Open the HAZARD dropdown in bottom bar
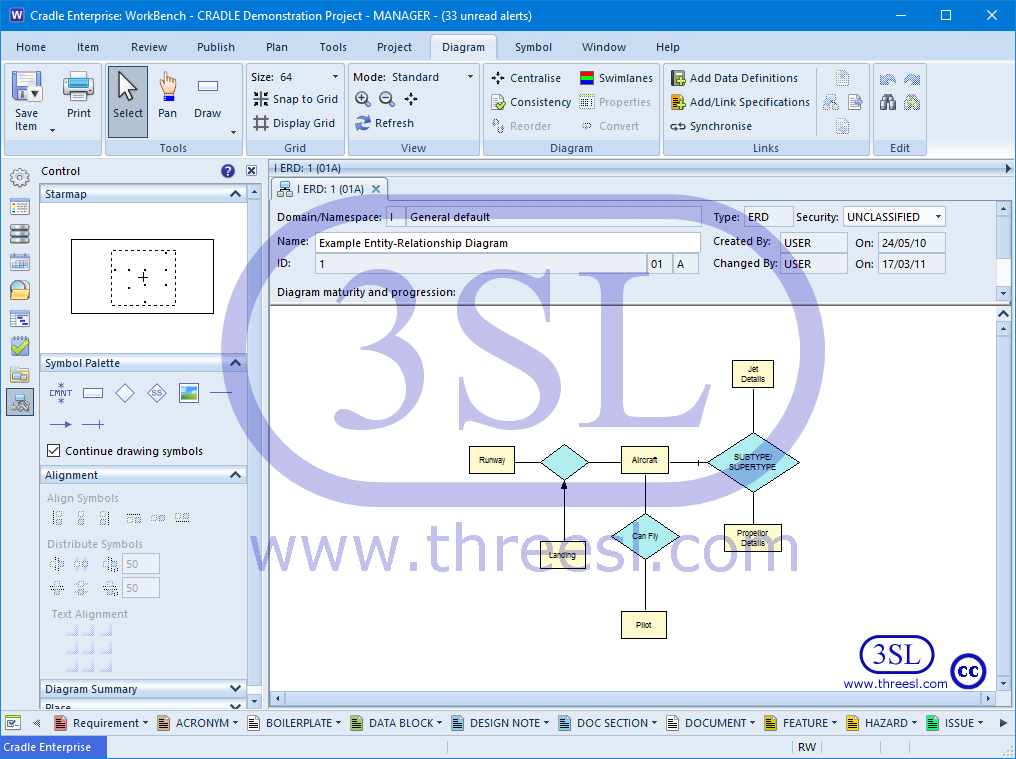Viewport: 1016px width, 759px height. [x=914, y=723]
